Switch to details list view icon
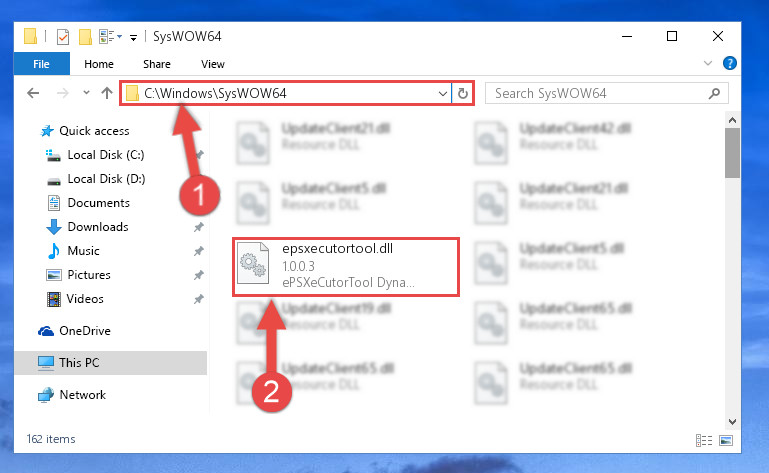Viewport: 769px width, 473px height. pyautogui.click(x=704, y=440)
